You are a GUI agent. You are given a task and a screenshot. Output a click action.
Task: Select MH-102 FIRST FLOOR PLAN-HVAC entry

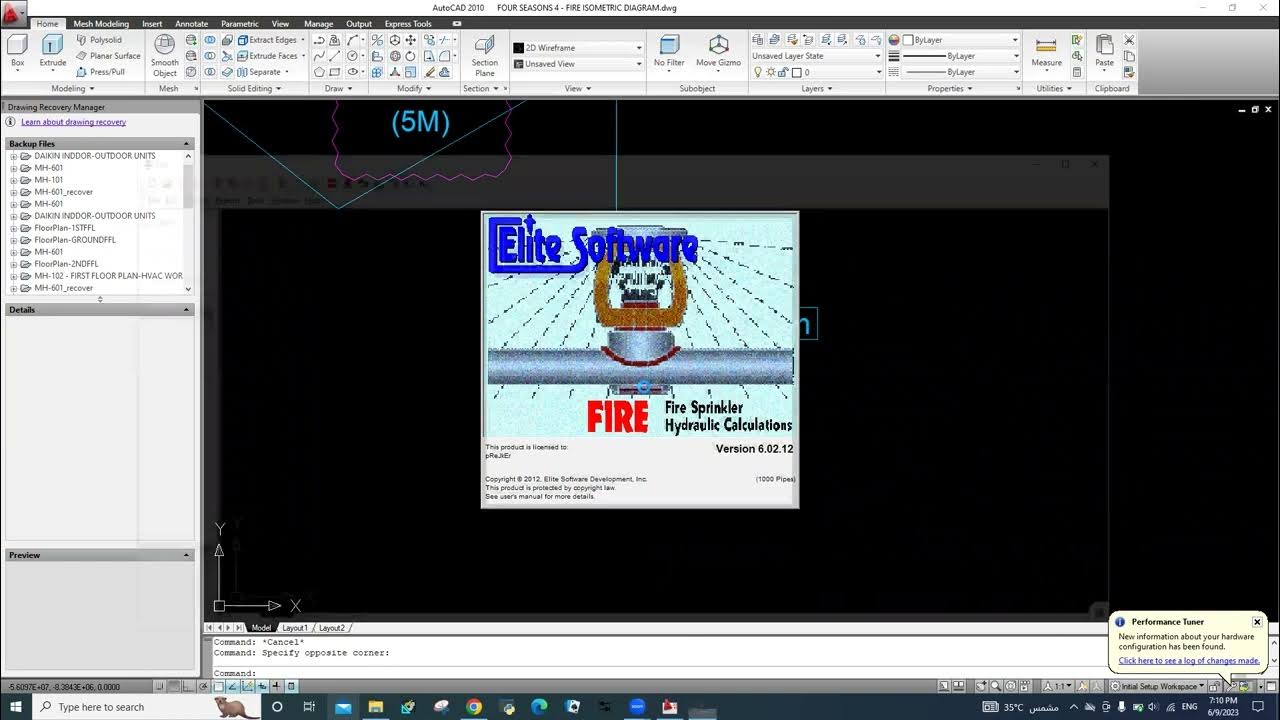point(108,276)
